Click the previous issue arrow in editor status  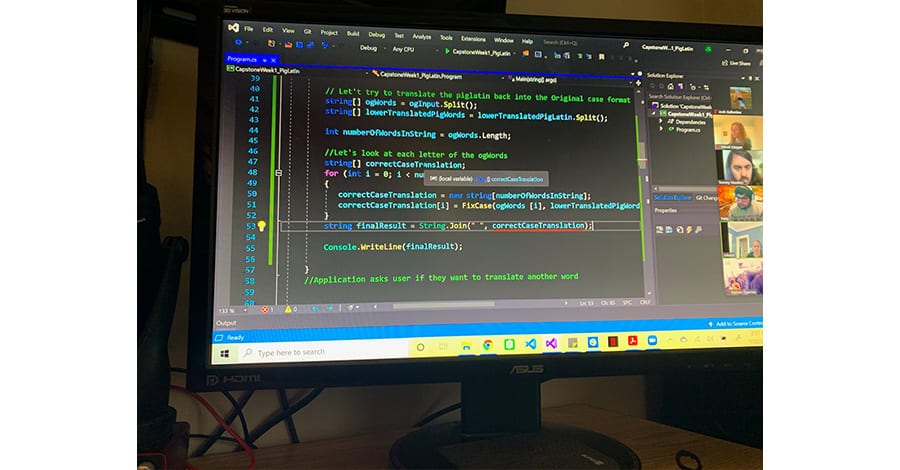point(315,309)
